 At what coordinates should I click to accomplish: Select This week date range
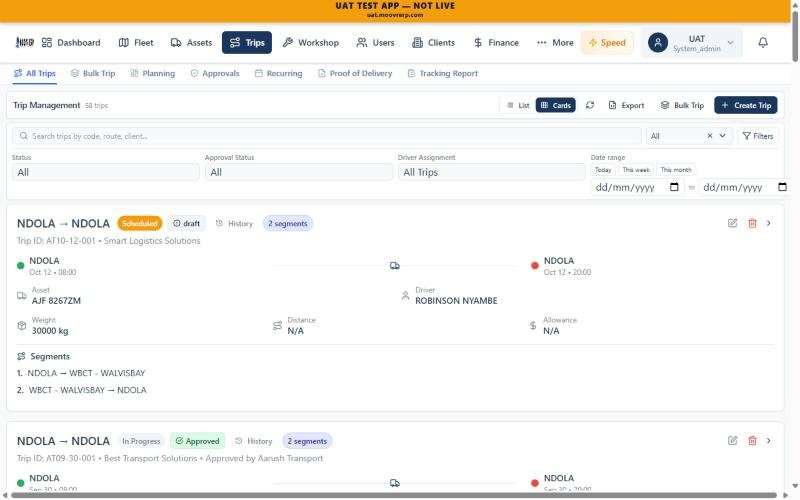tap(636, 170)
